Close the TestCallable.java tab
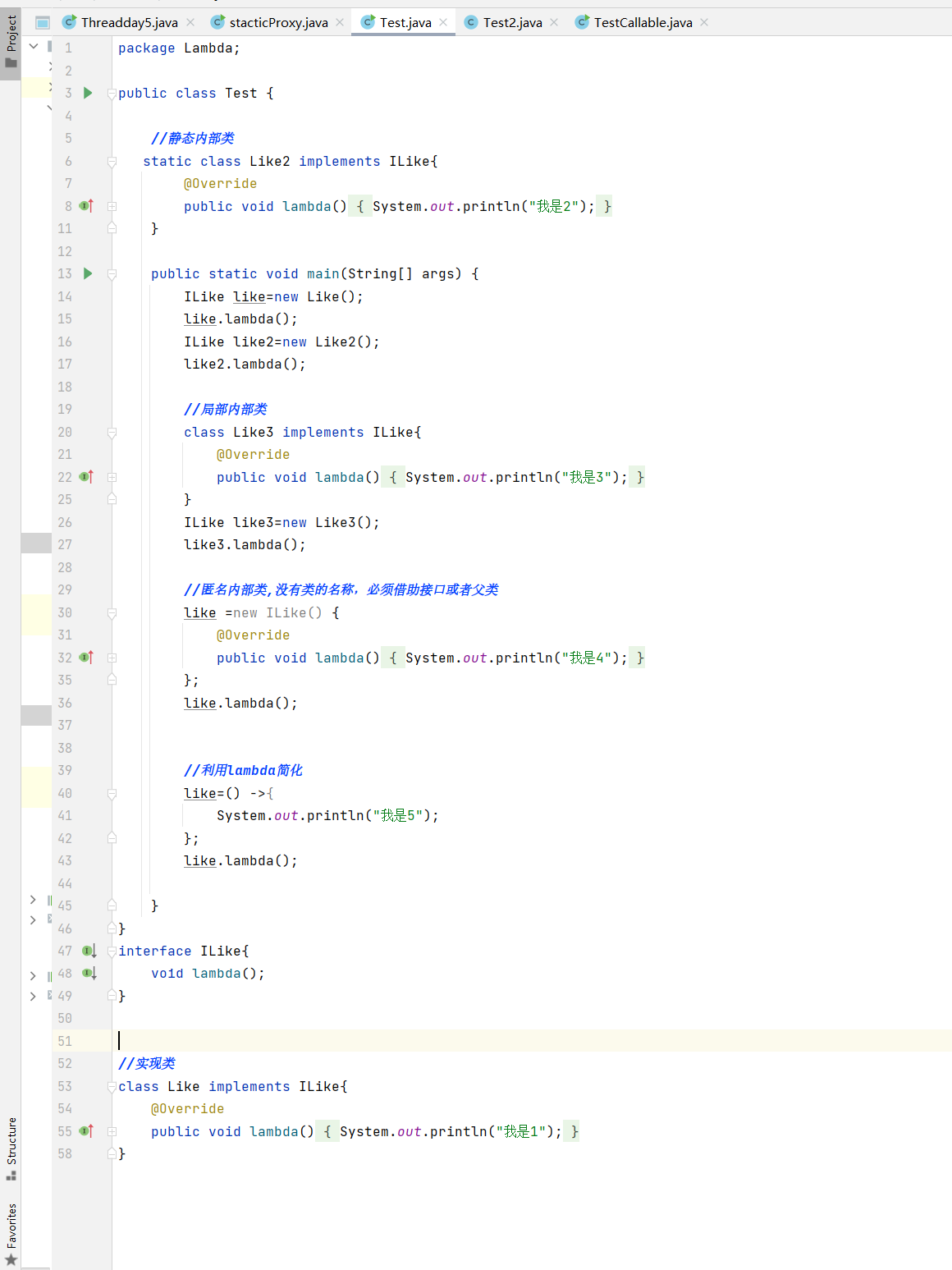The height and width of the screenshot is (1270, 952). tap(704, 22)
